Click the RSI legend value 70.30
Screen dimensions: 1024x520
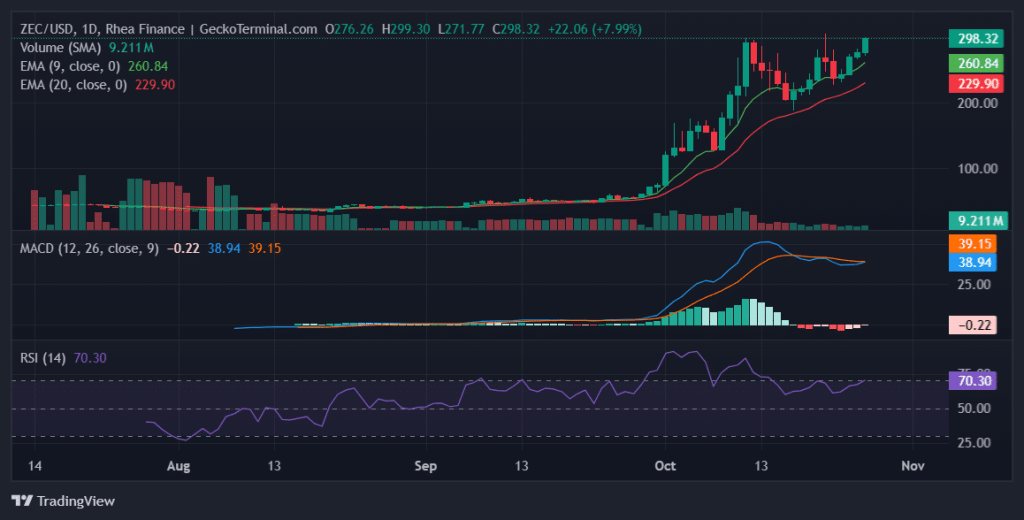90,358
